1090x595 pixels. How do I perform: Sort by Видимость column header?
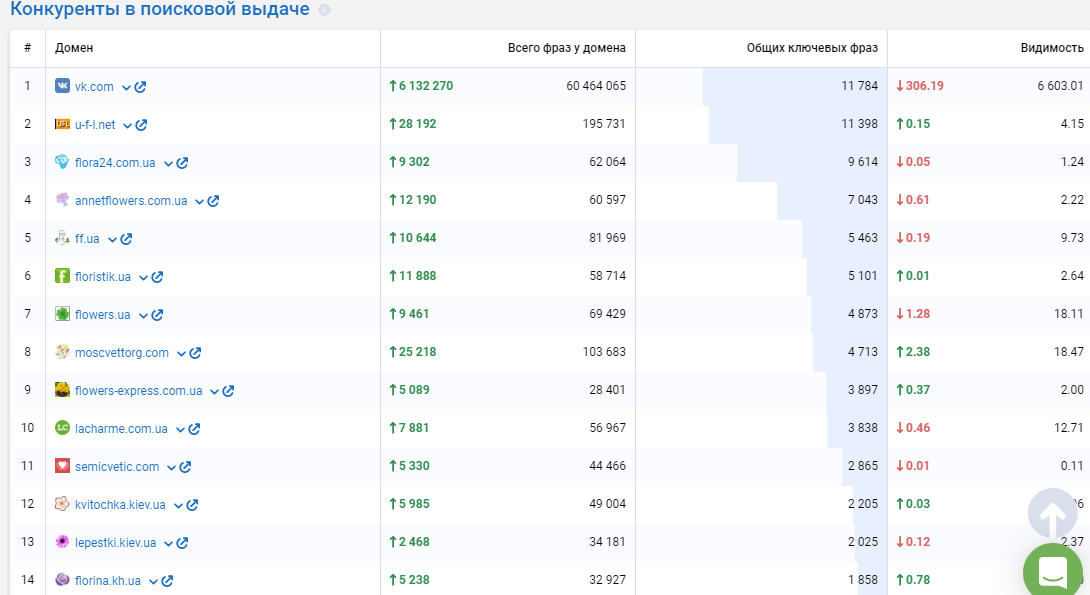(1052, 48)
